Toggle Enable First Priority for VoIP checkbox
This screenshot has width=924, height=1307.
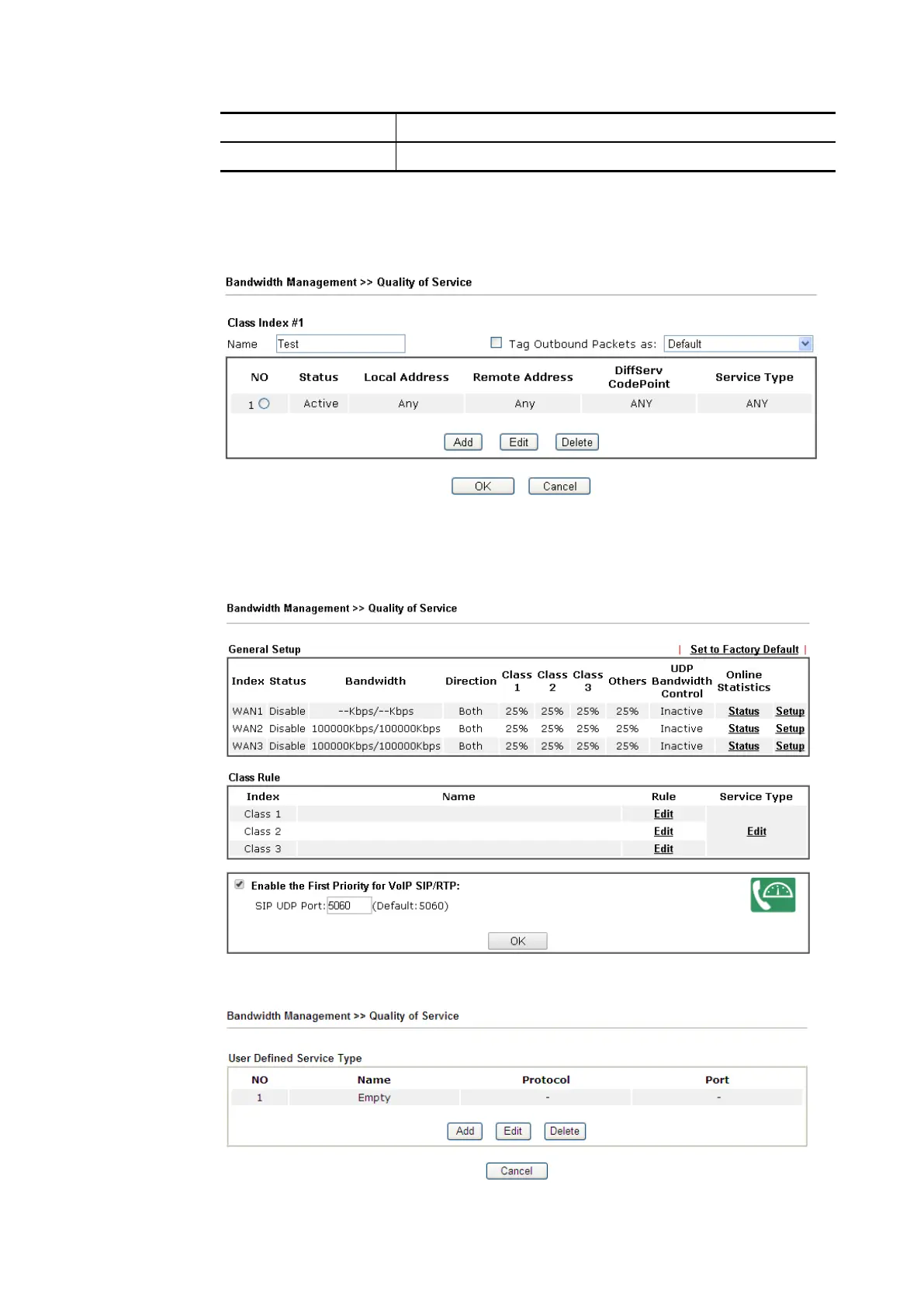240,884
